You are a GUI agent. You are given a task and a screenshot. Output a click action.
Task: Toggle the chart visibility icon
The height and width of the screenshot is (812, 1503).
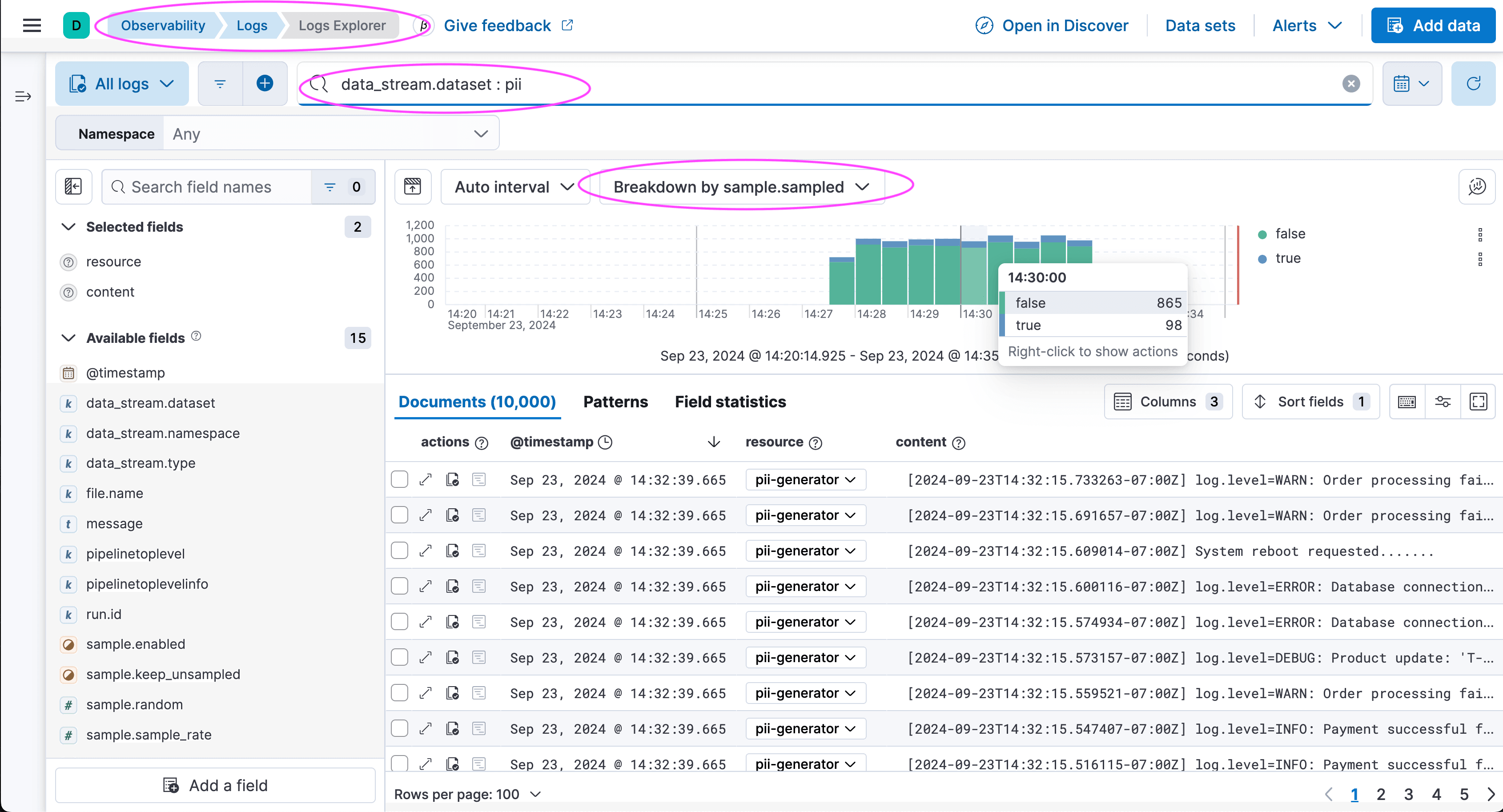pyautogui.click(x=413, y=187)
